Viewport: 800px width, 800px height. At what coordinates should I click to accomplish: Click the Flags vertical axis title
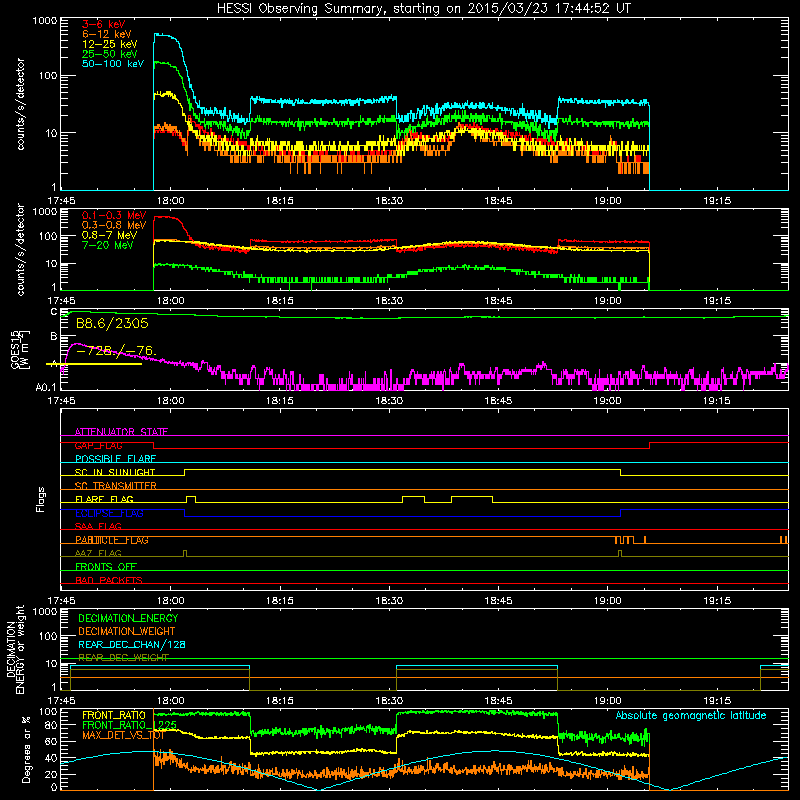click(41, 499)
